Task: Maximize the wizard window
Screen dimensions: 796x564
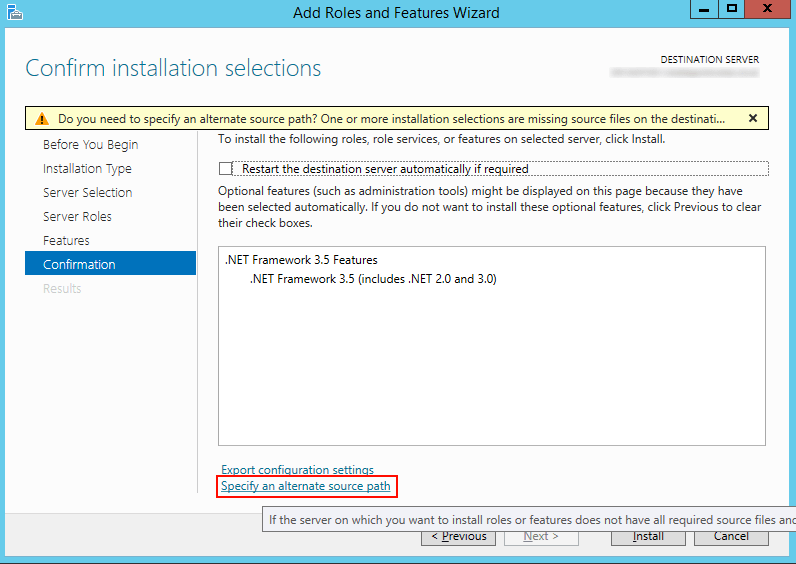Action: 733,9
